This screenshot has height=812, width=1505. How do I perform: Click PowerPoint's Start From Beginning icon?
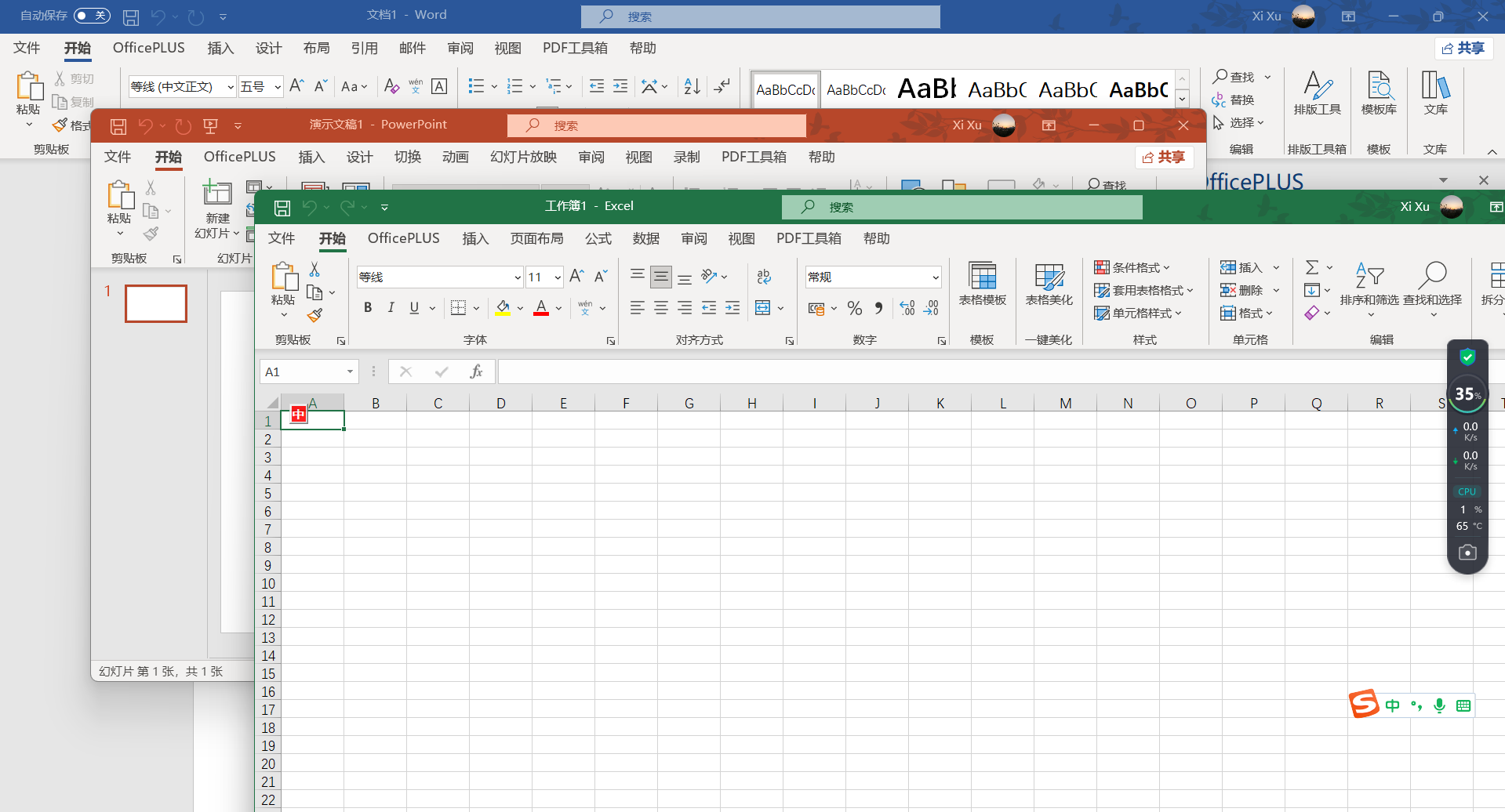click(210, 125)
